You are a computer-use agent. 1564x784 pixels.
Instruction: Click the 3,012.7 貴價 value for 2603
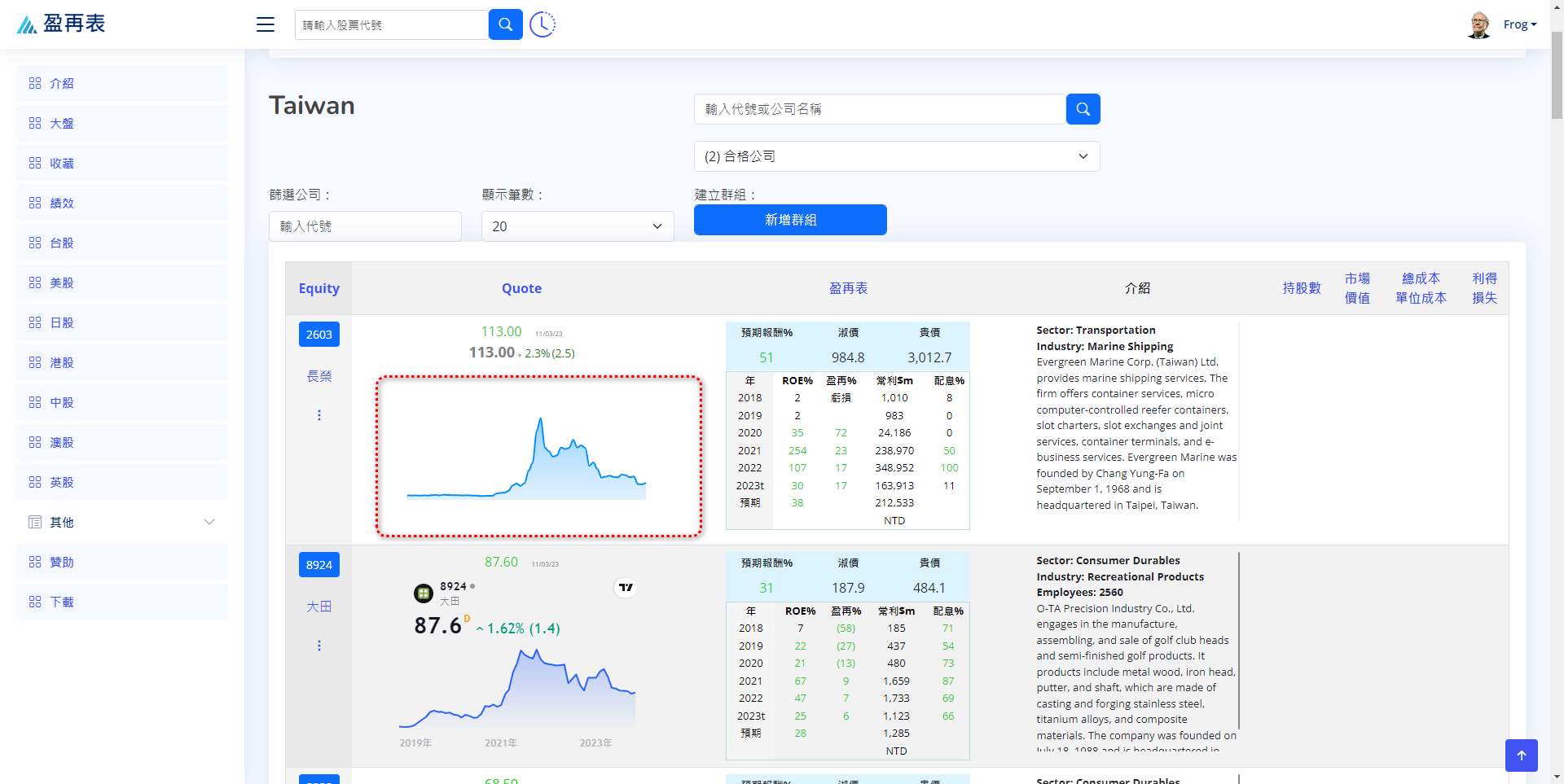point(929,357)
